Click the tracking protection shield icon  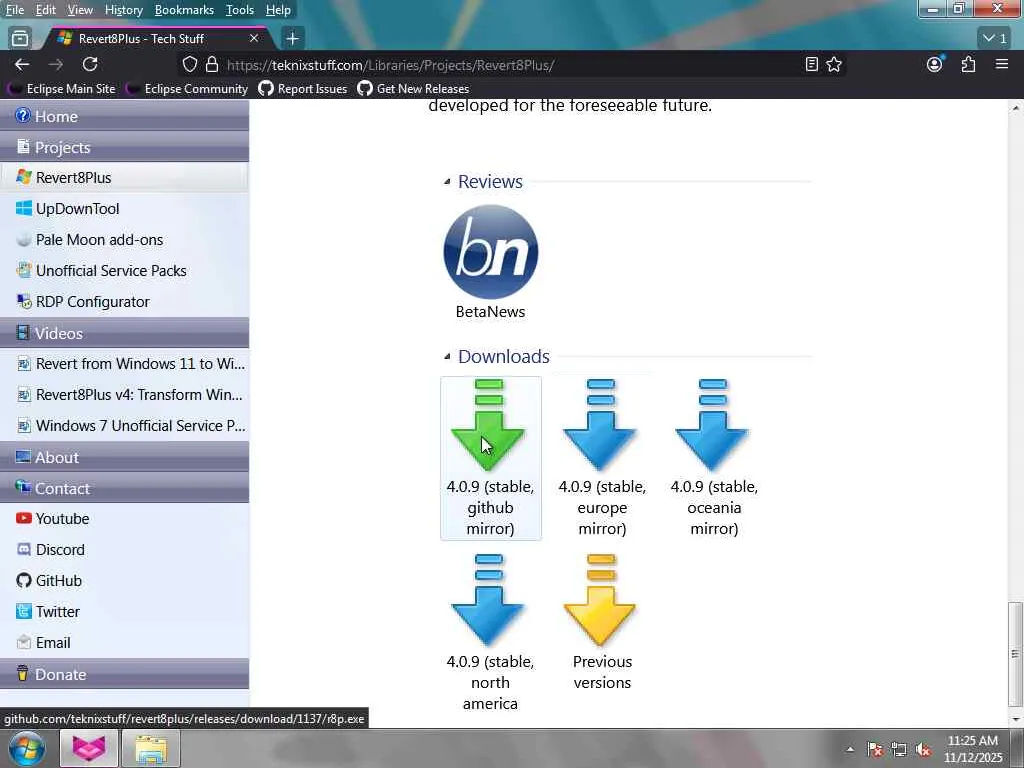(189, 65)
